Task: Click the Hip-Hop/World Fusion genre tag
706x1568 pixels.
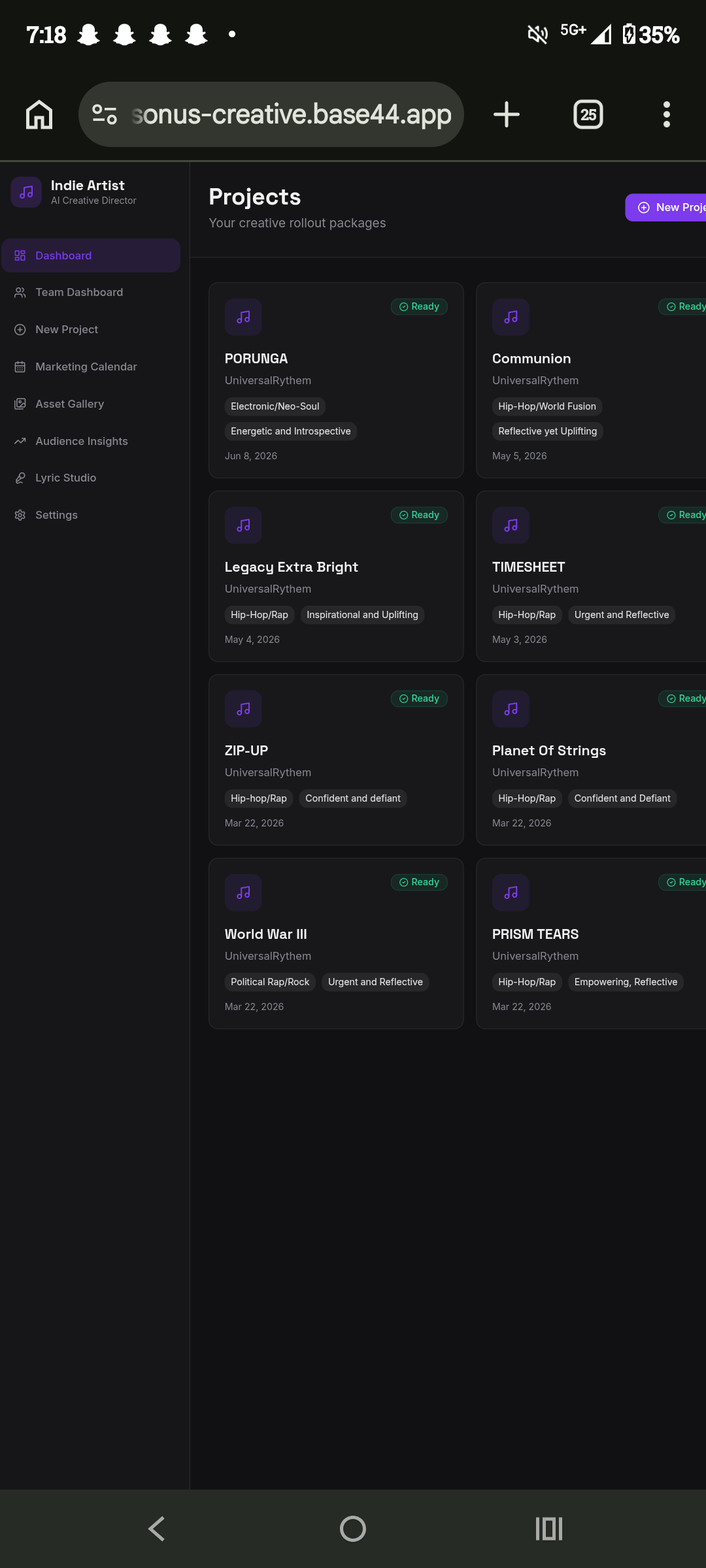Action: point(547,406)
